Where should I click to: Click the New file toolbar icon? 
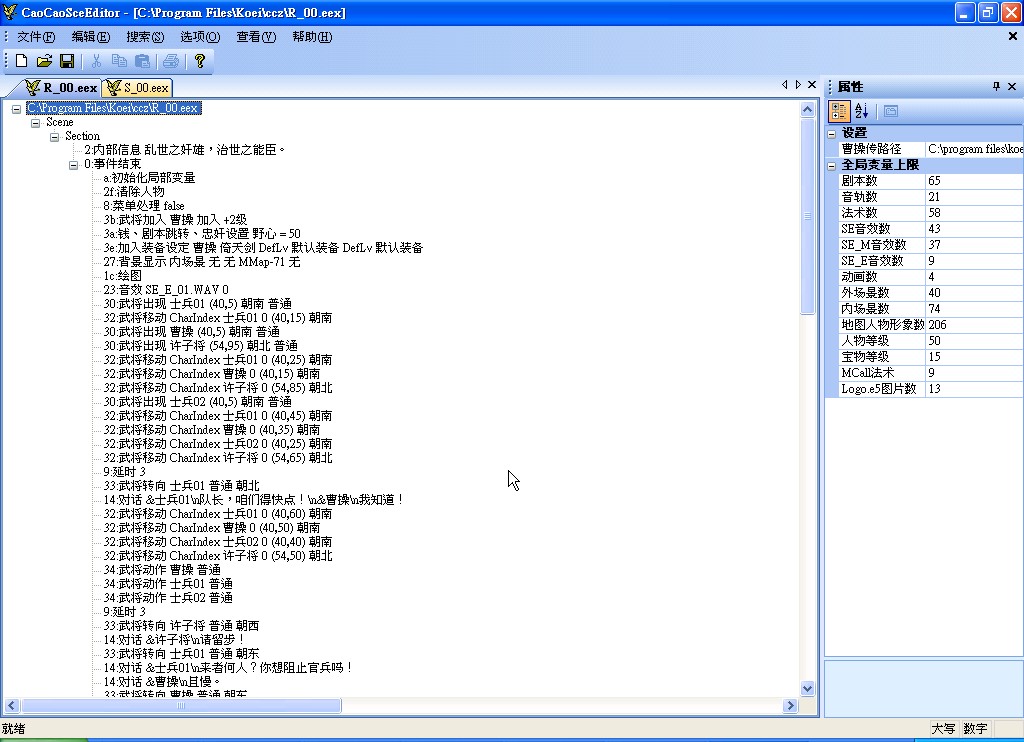click(21, 61)
